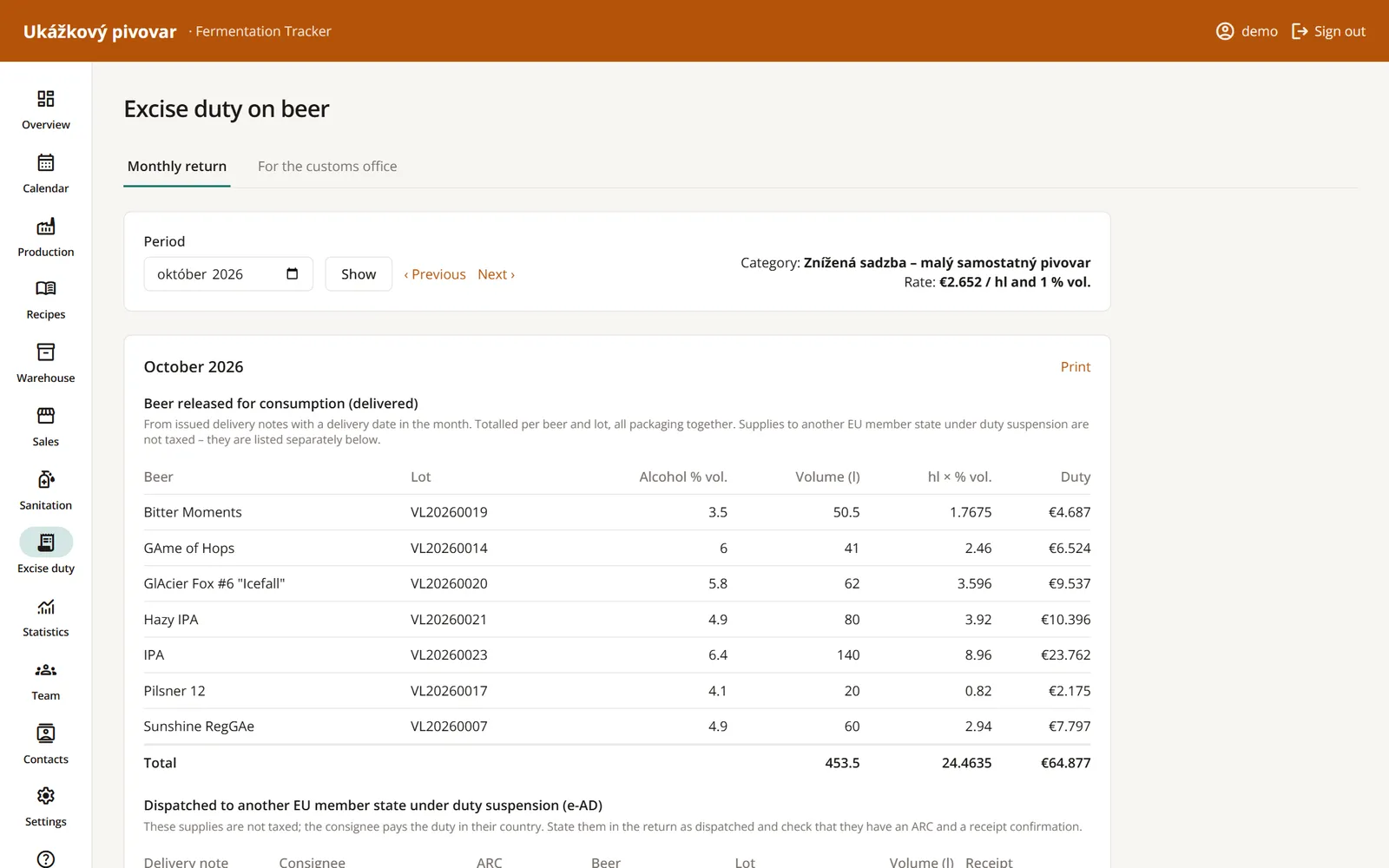Go to the Next period
Image resolution: width=1389 pixels, height=868 pixels.
coord(496,274)
